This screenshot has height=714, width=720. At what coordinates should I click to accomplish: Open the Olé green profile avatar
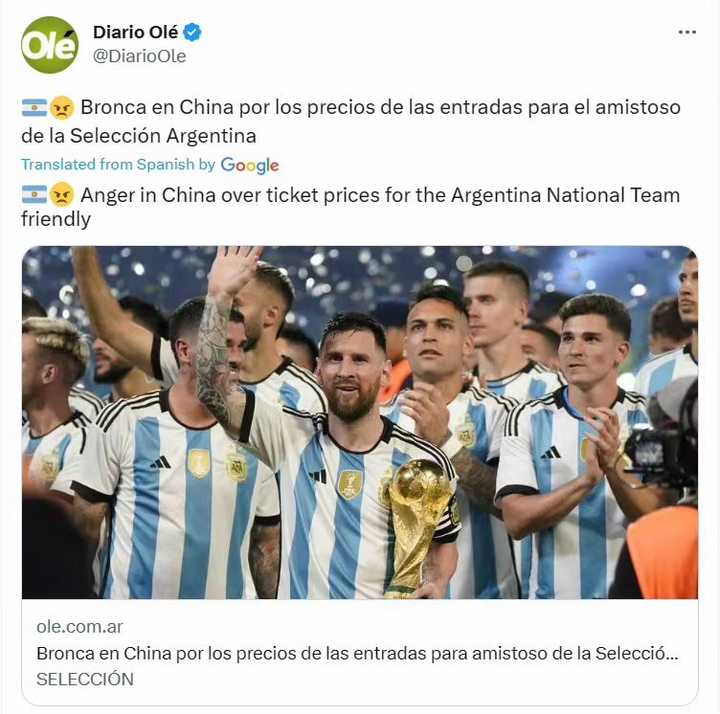pos(50,45)
